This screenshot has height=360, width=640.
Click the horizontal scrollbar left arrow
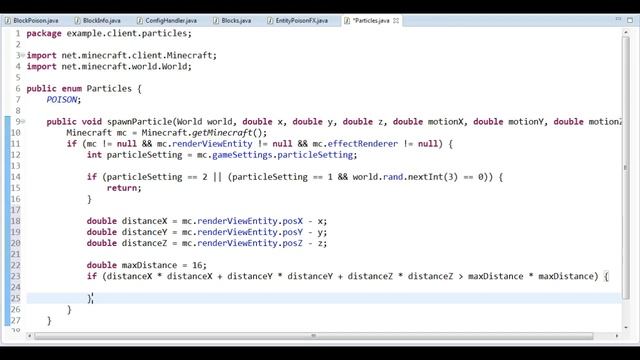[29, 336]
